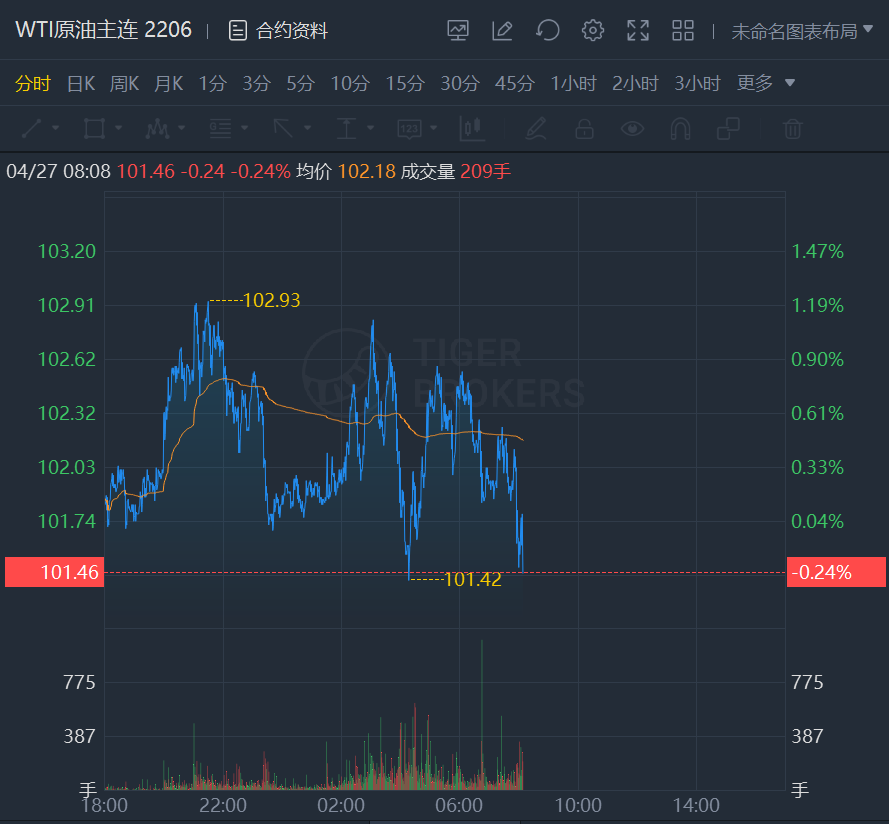Click the 14:00 time axis label
This screenshot has width=889, height=824.
[696, 805]
